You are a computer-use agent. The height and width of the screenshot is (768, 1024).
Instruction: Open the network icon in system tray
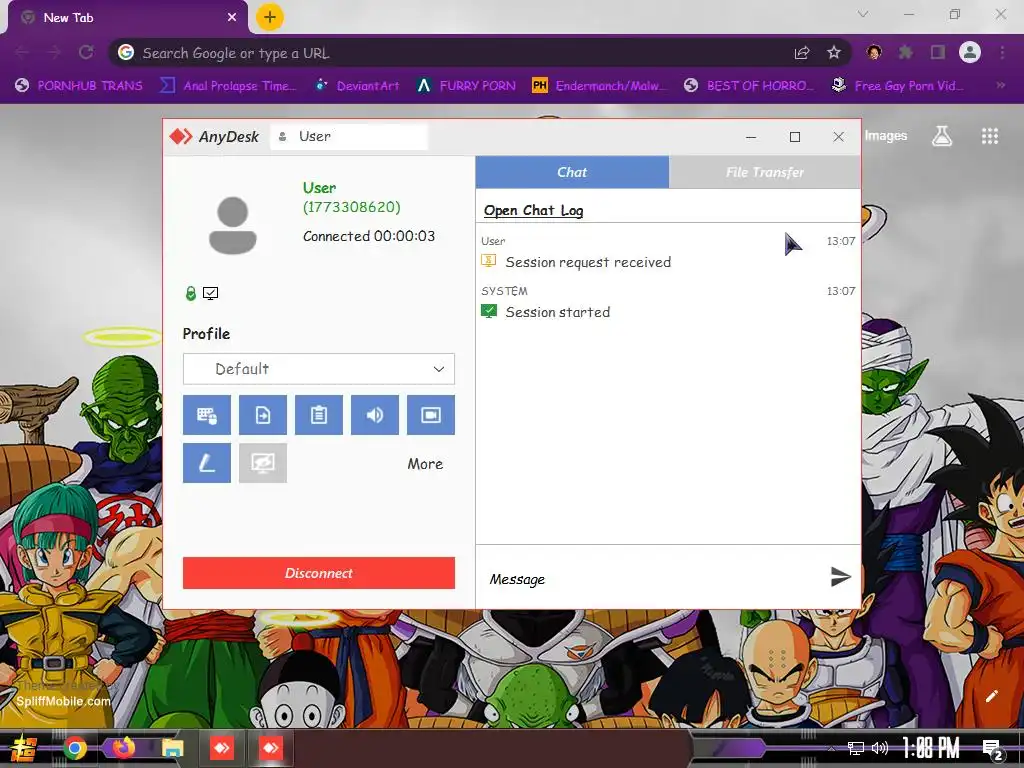click(x=856, y=748)
